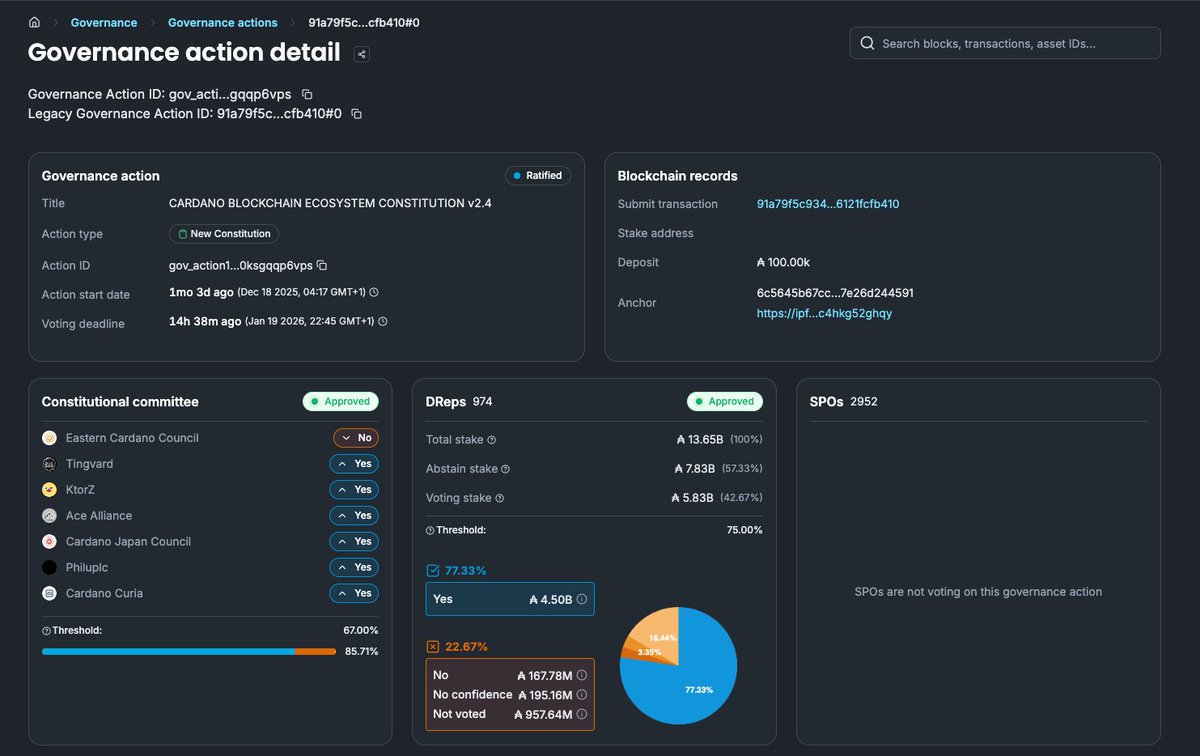1200x756 pixels.
Task: Go to home via breadcrumb house icon
Action: [x=35, y=22]
